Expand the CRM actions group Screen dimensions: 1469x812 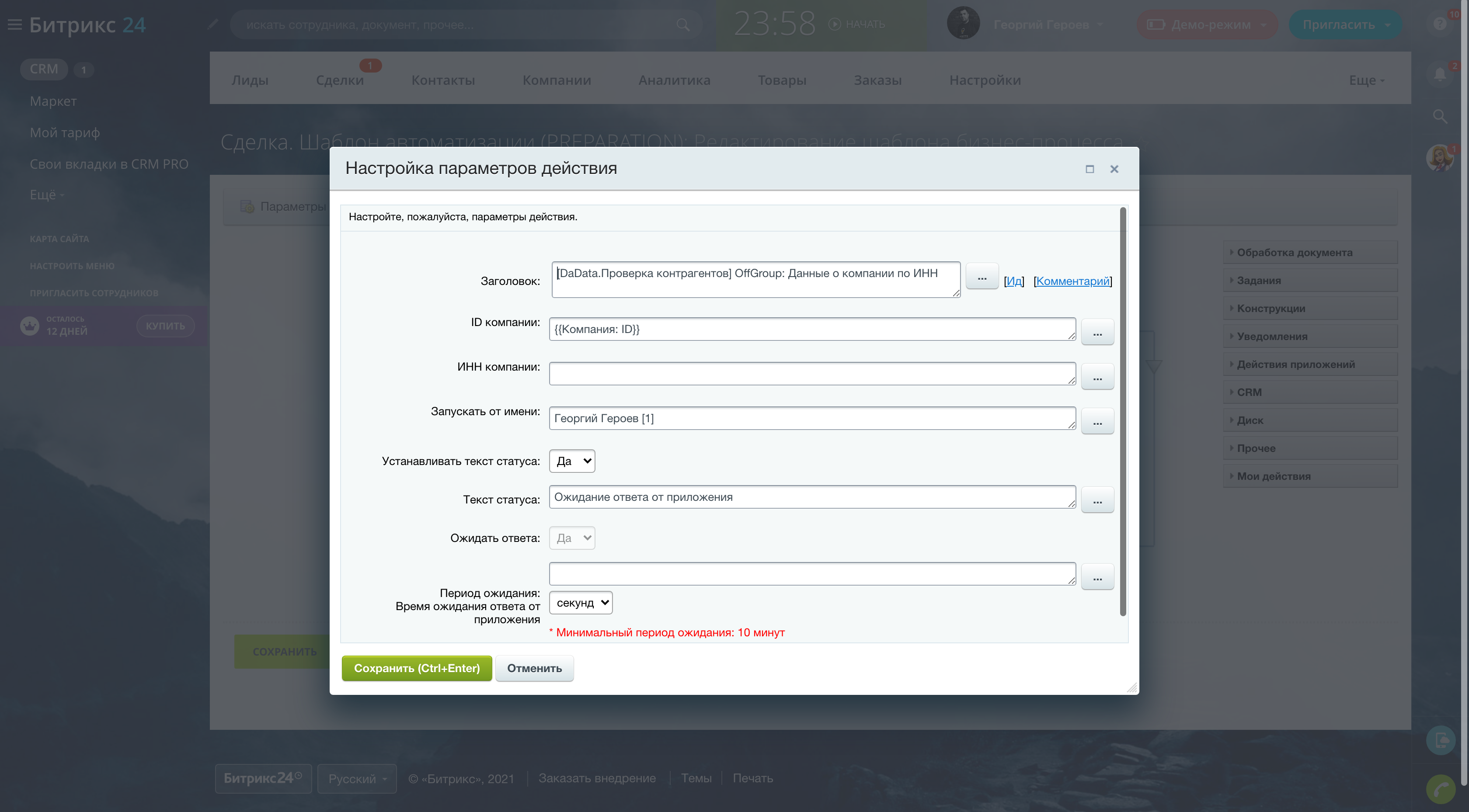pos(1249,392)
